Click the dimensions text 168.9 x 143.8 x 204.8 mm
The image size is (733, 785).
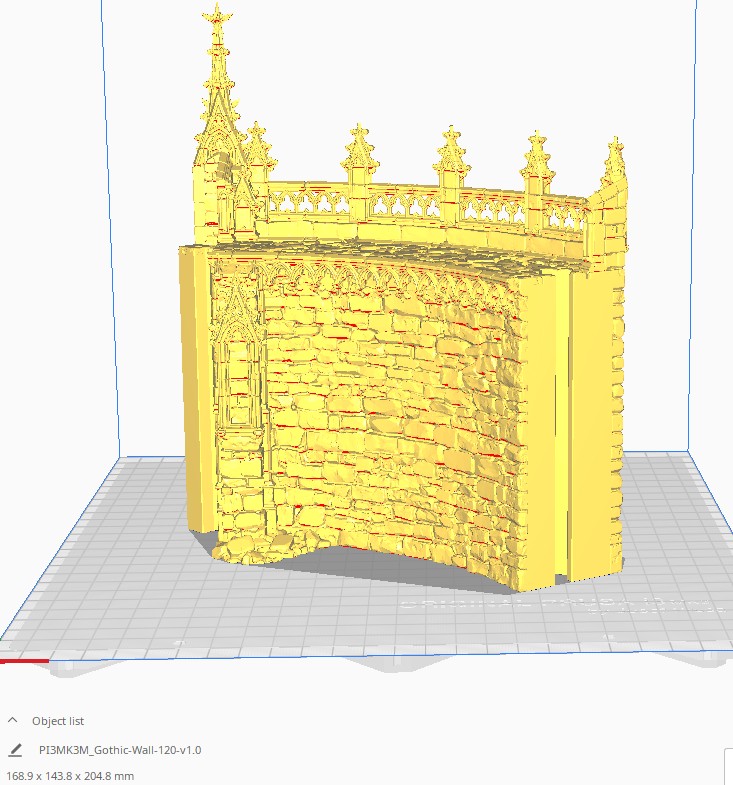coord(70,776)
